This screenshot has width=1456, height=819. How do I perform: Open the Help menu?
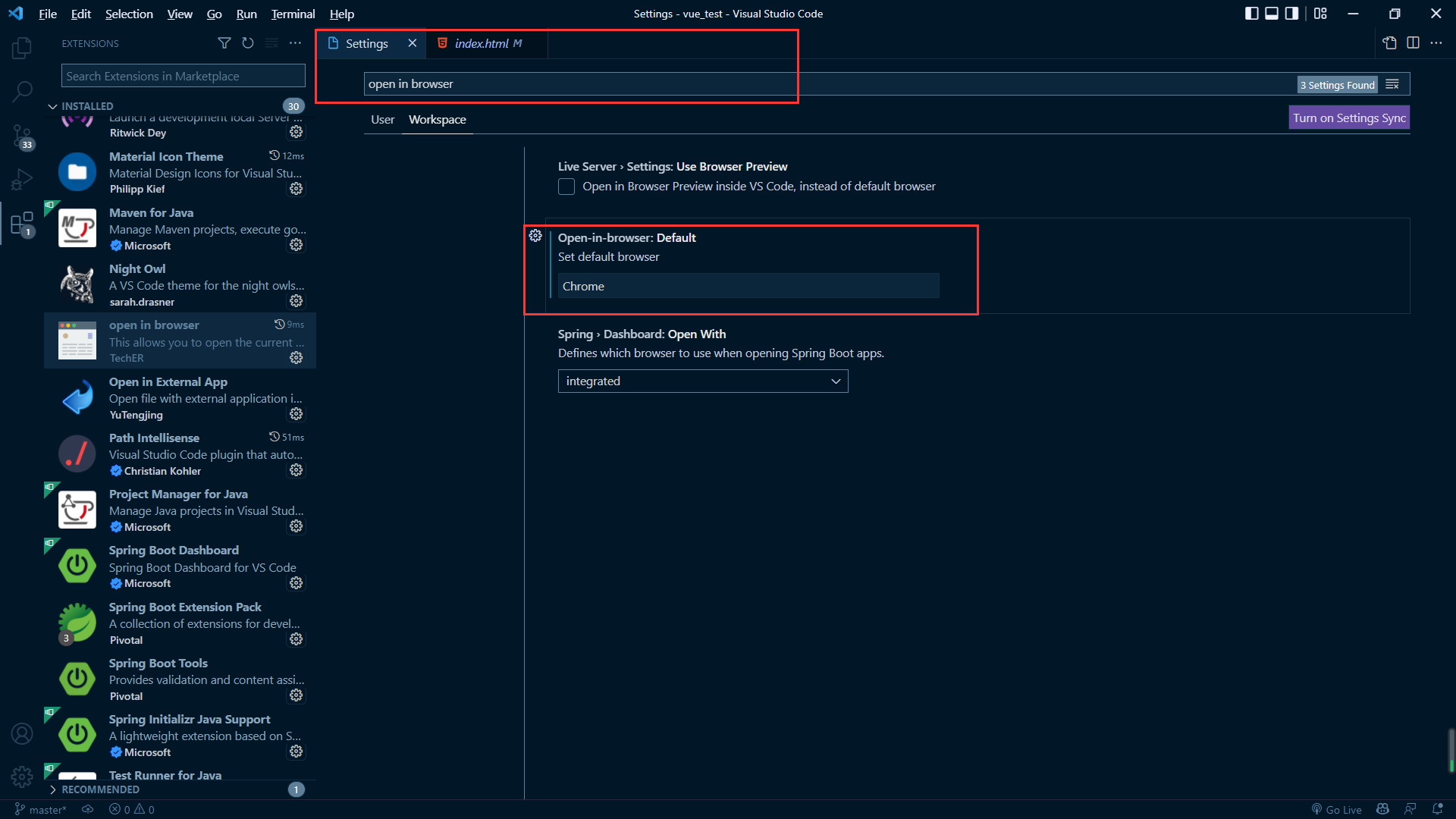[341, 14]
